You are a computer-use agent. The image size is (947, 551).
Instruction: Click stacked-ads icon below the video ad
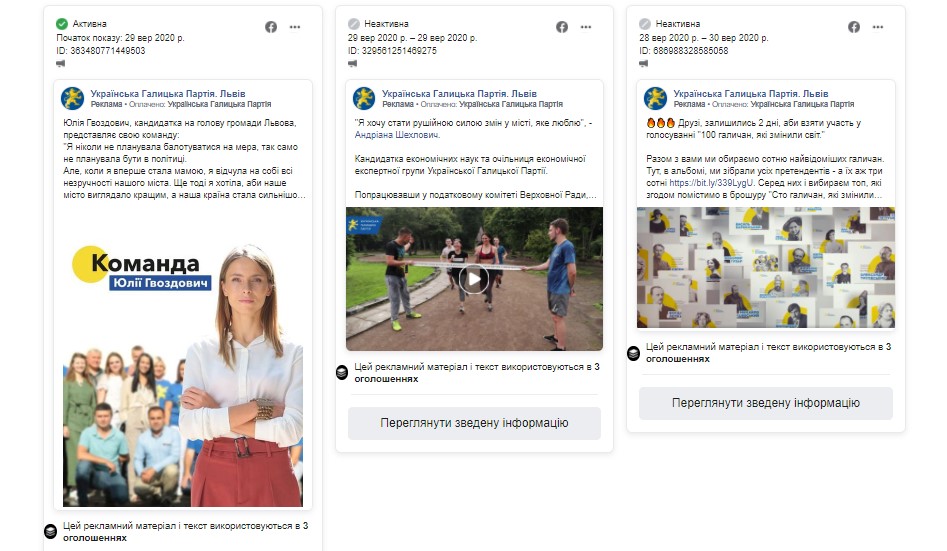click(x=342, y=373)
